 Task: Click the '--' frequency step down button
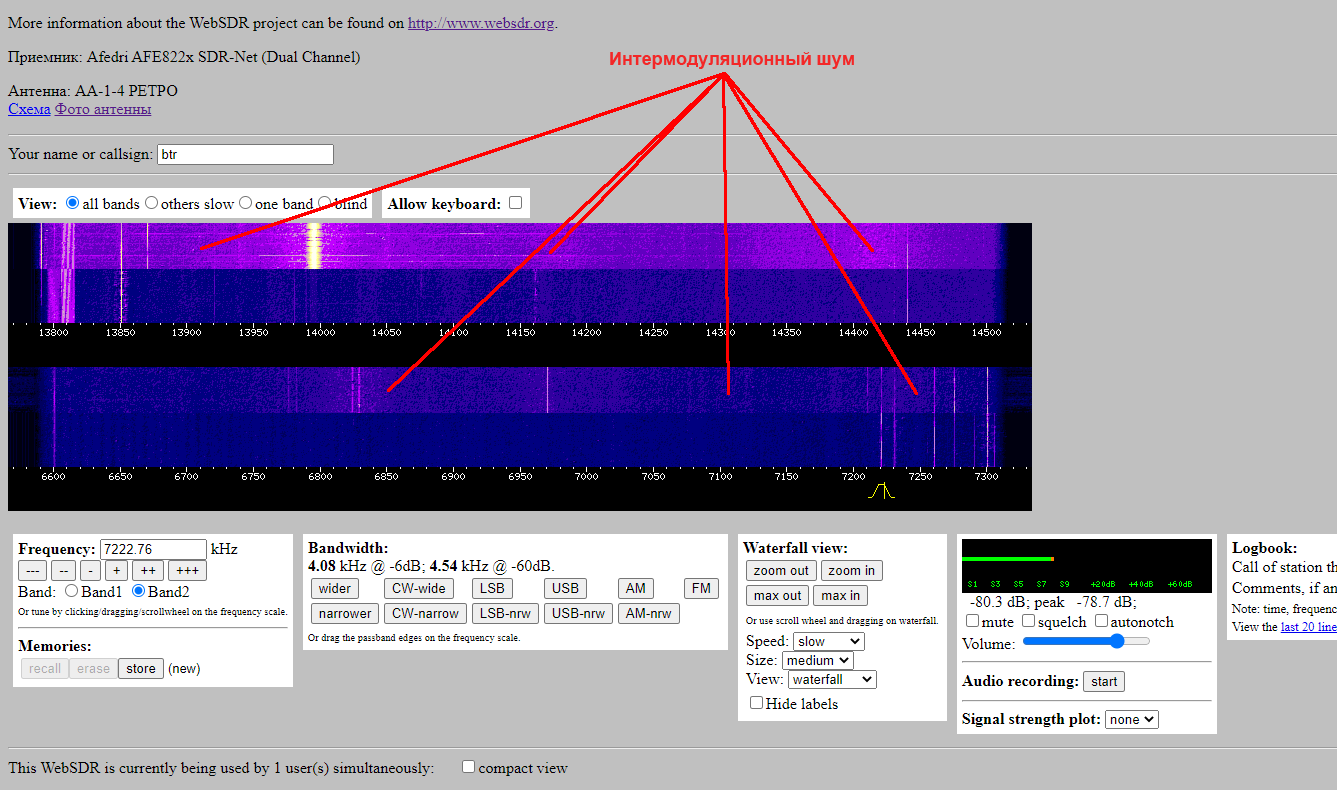click(63, 571)
